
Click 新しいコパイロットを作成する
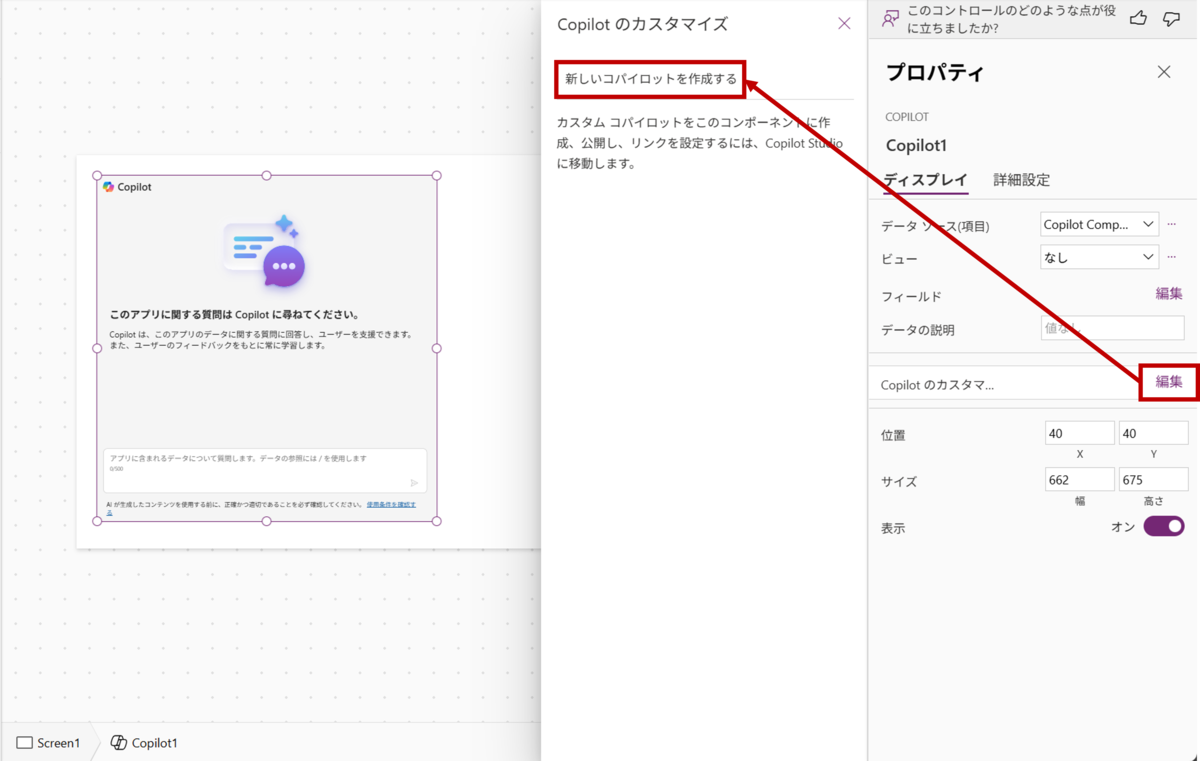[x=650, y=79]
